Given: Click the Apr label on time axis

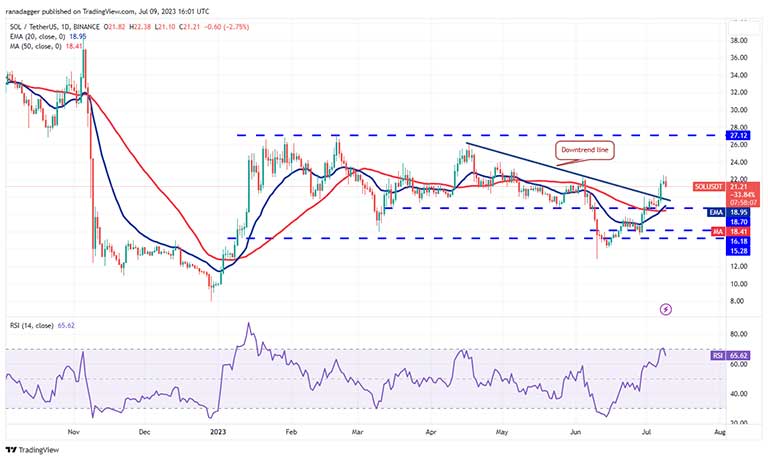Looking at the screenshot, I should [431, 432].
